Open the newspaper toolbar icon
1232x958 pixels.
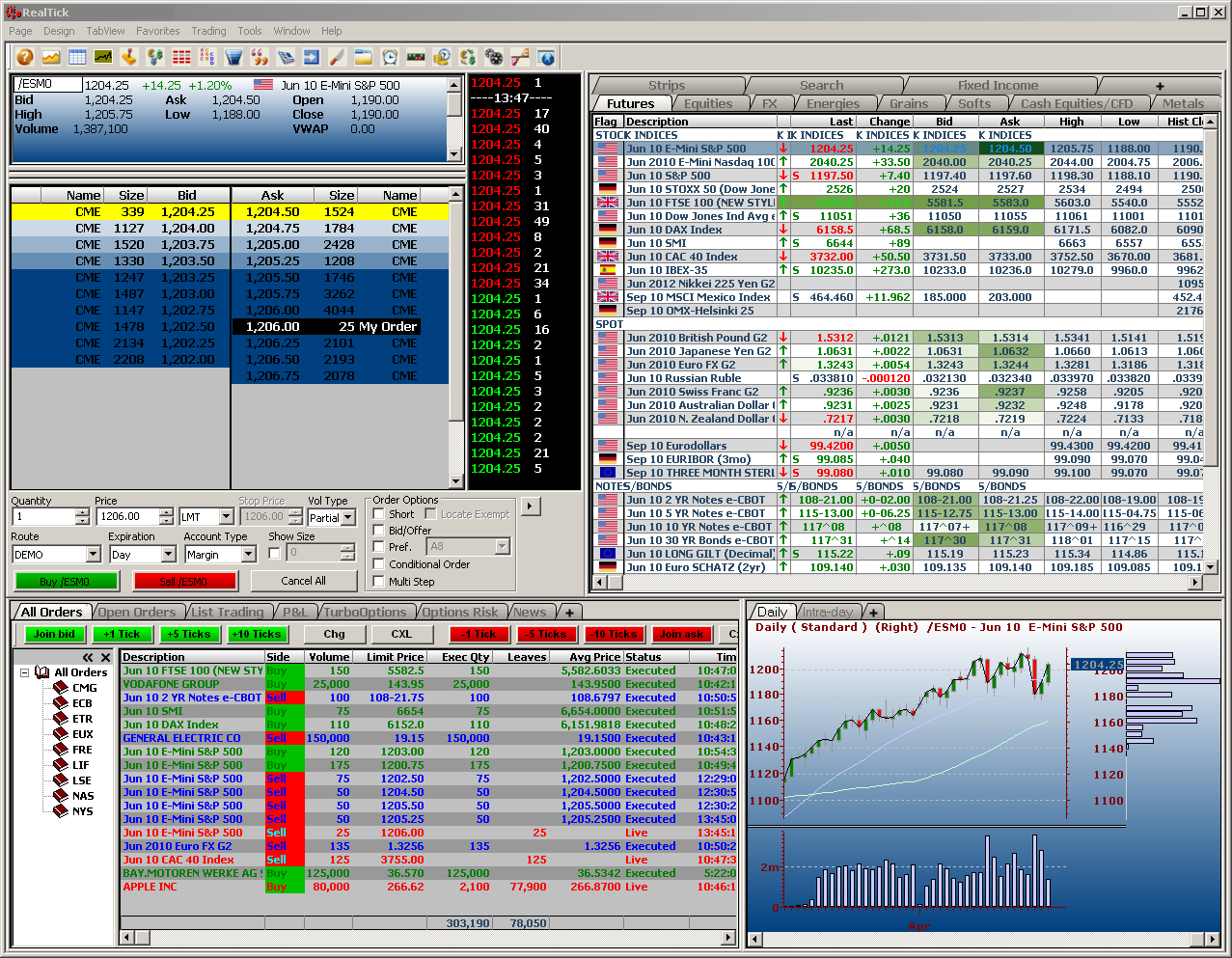(x=286, y=58)
